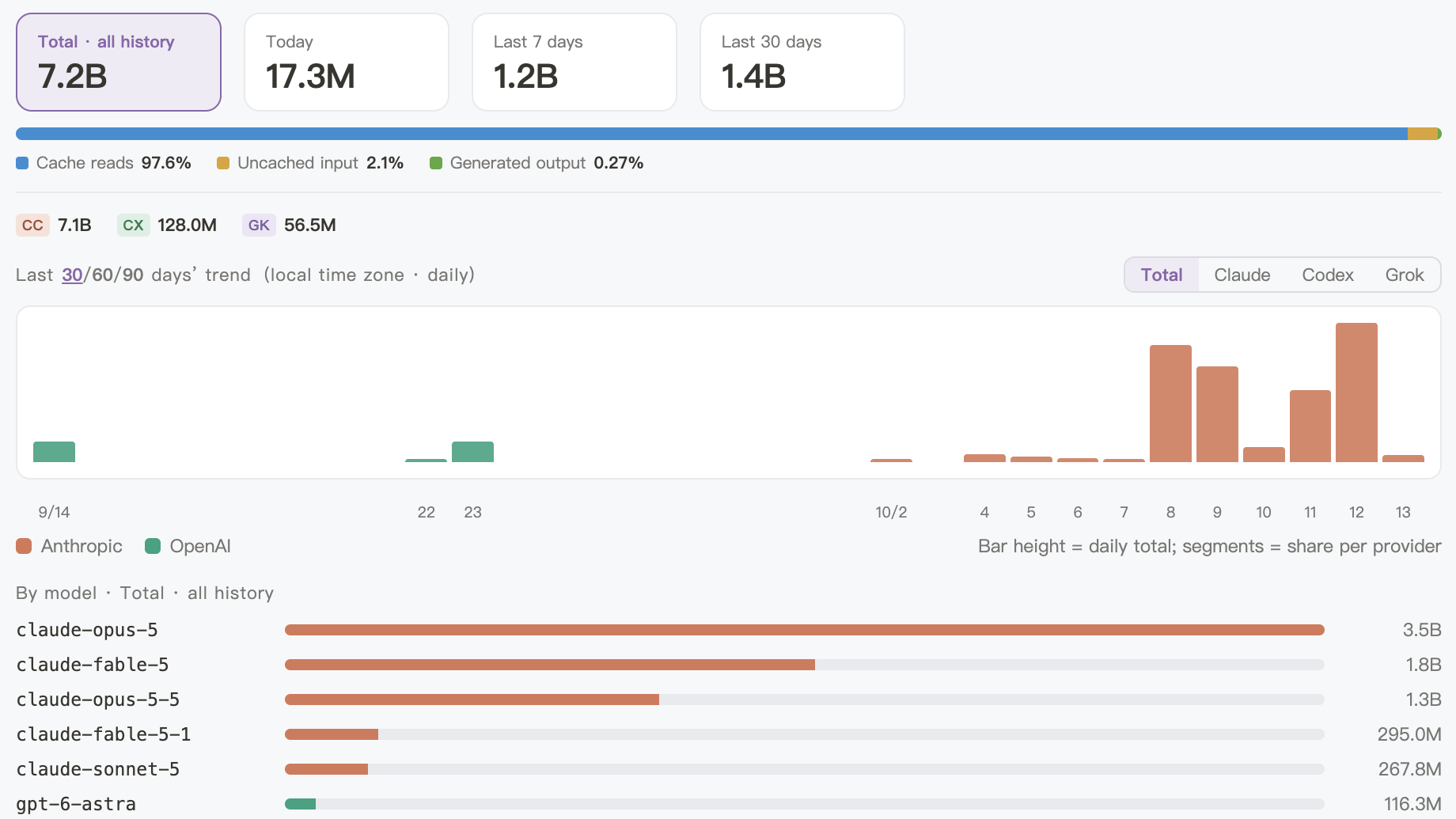This screenshot has width=1456, height=819.
Task: Switch chart to Claude tab
Action: click(x=1242, y=275)
